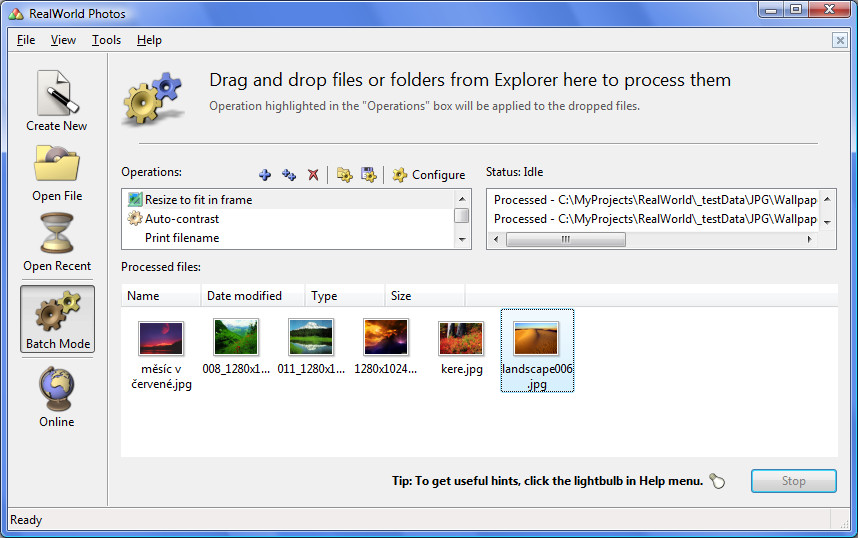Select the Print filename operation
This screenshot has width=858, height=538.
coord(289,238)
